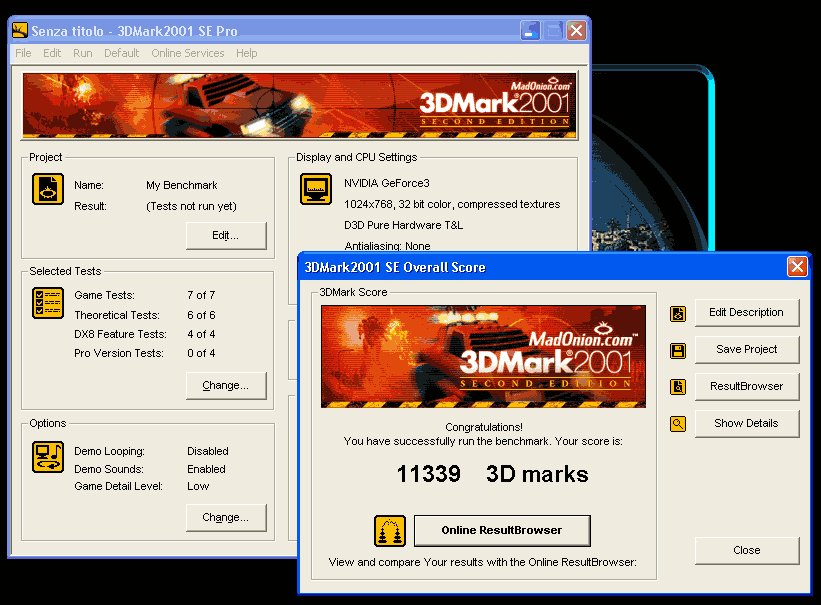The image size is (821, 605).
Task: Click the MadOnion 3DMark2001 banner in score dialog
Action: coord(483,356)
